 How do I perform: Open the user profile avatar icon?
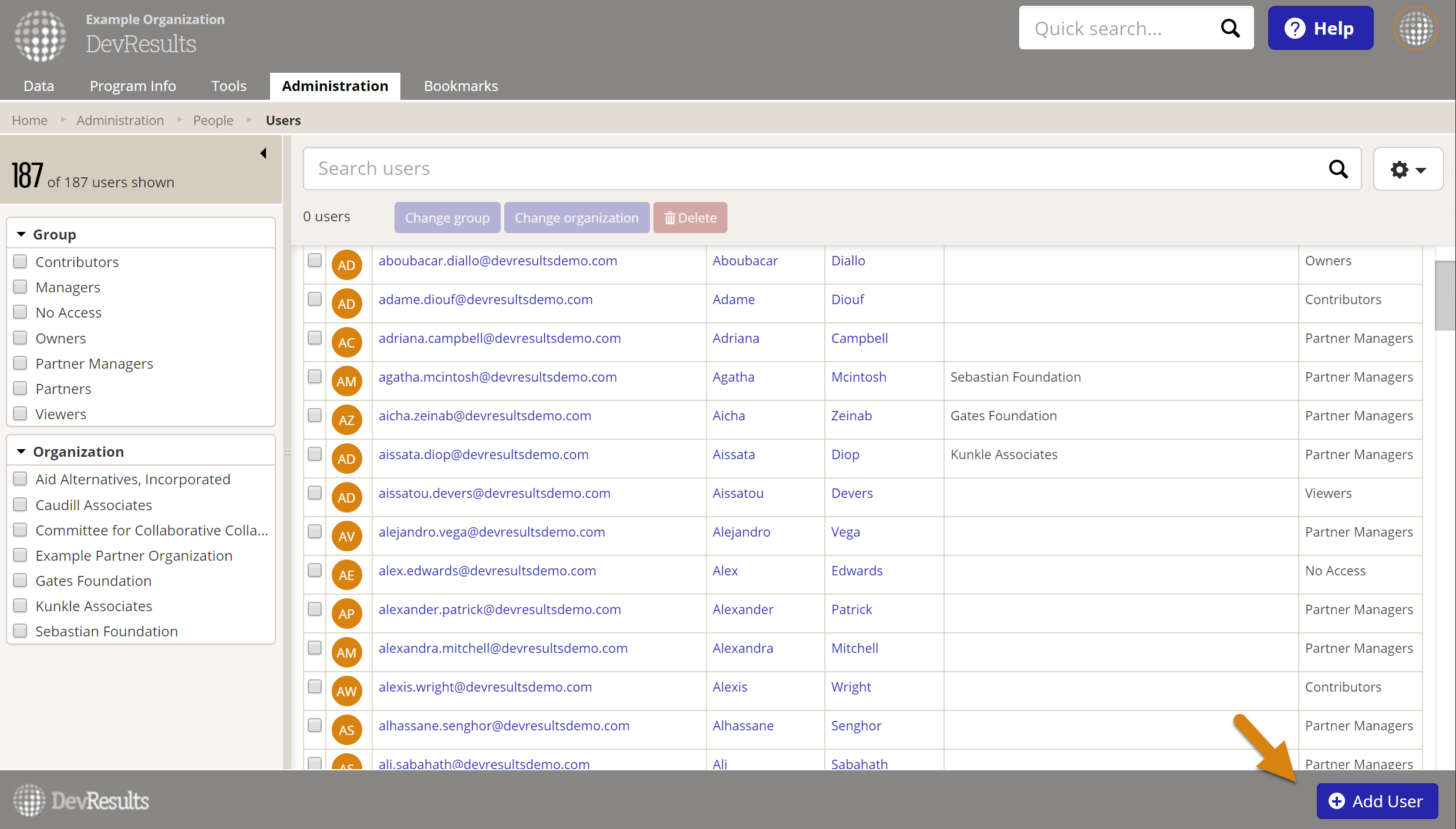coord(1415,28)
